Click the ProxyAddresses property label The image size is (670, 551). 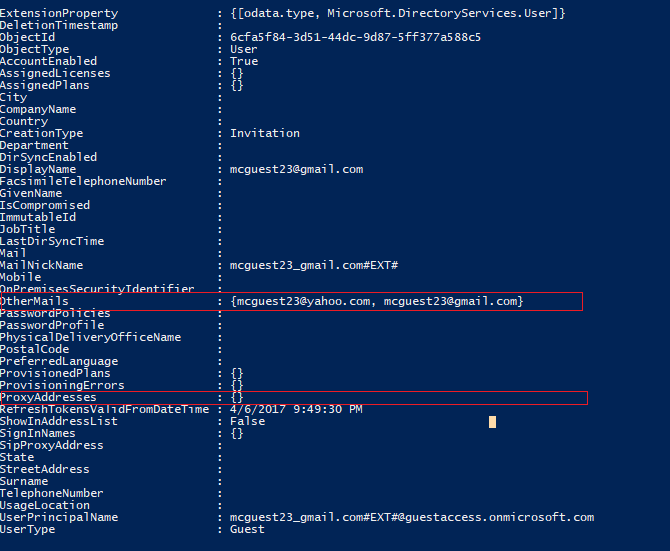(x=48, y=398)
